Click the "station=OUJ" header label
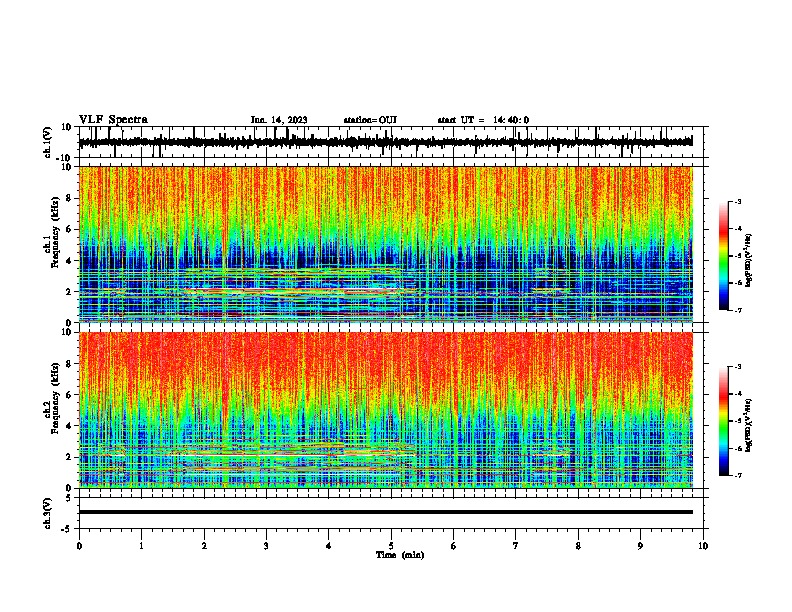This screenshot has width=792, height=612. click(370, 120)
